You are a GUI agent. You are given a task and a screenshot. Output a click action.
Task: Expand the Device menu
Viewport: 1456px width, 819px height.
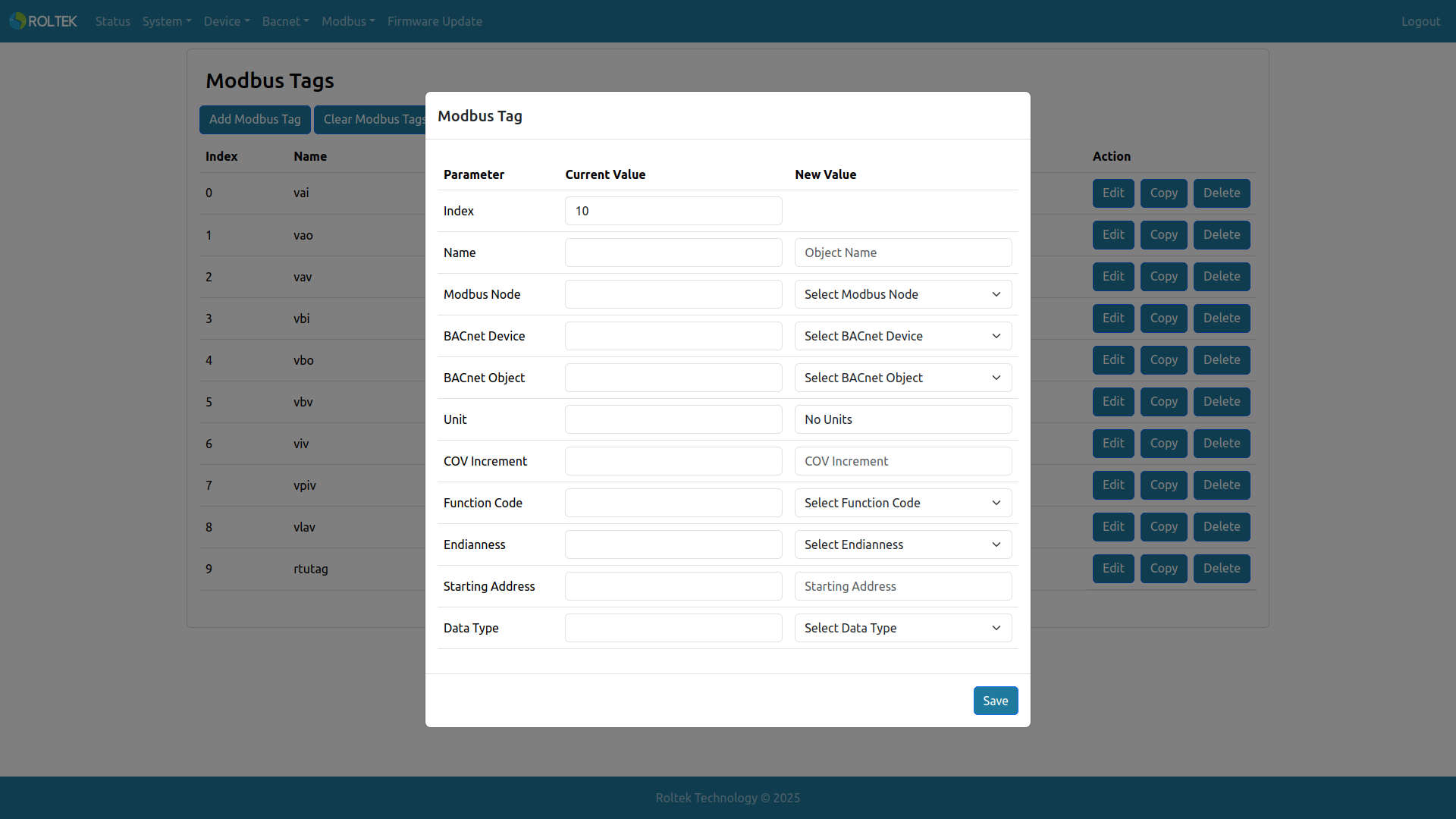click(x=227, y=21)
